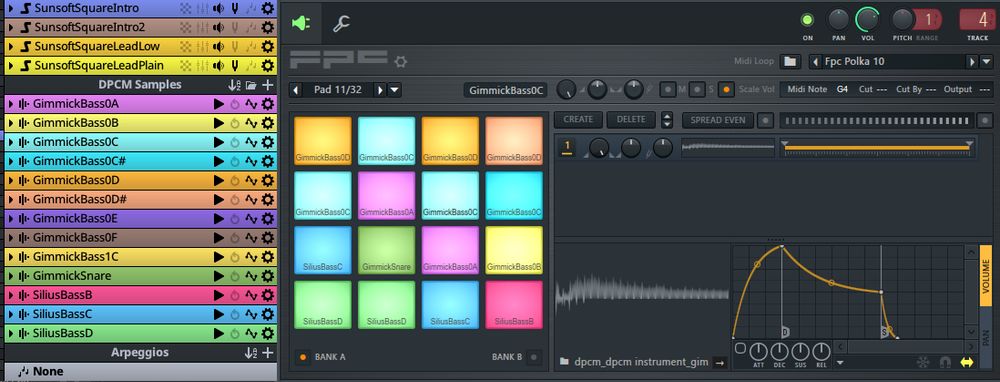Add a new DPCM sample
Viewport: 1000px width, 382px height.
click(x=268, y=85)
